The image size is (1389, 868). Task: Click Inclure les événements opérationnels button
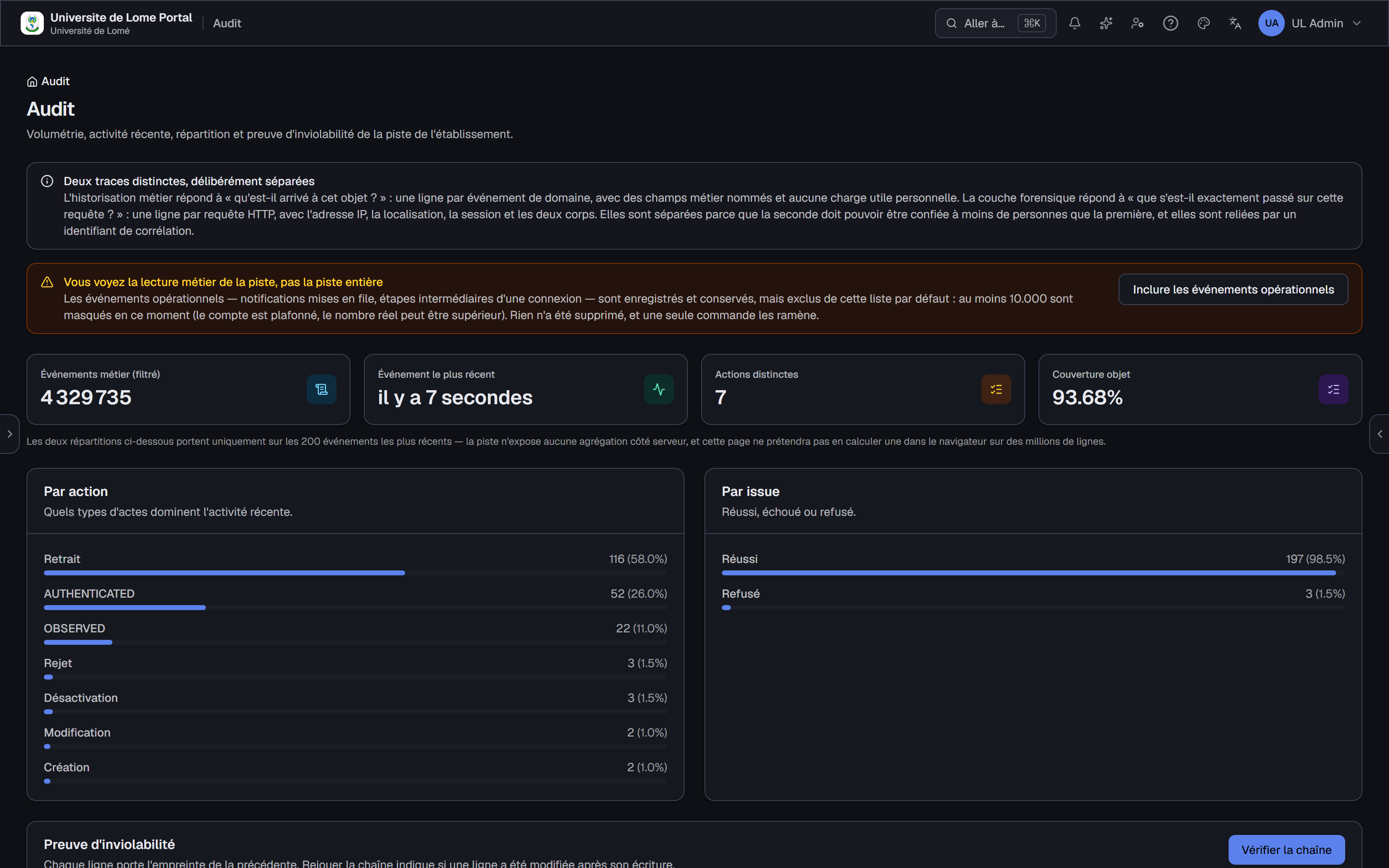click(1233, 289)
